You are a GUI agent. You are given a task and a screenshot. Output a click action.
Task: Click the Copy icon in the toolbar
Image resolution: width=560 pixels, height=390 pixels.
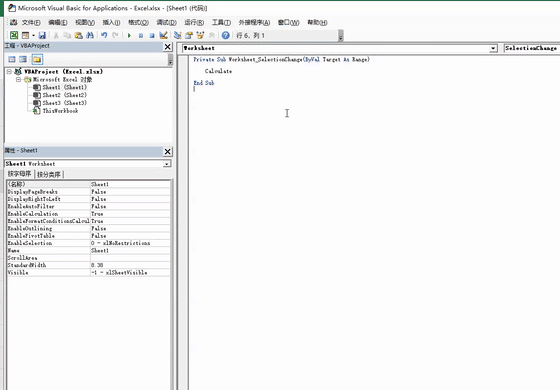pos(67,35)
